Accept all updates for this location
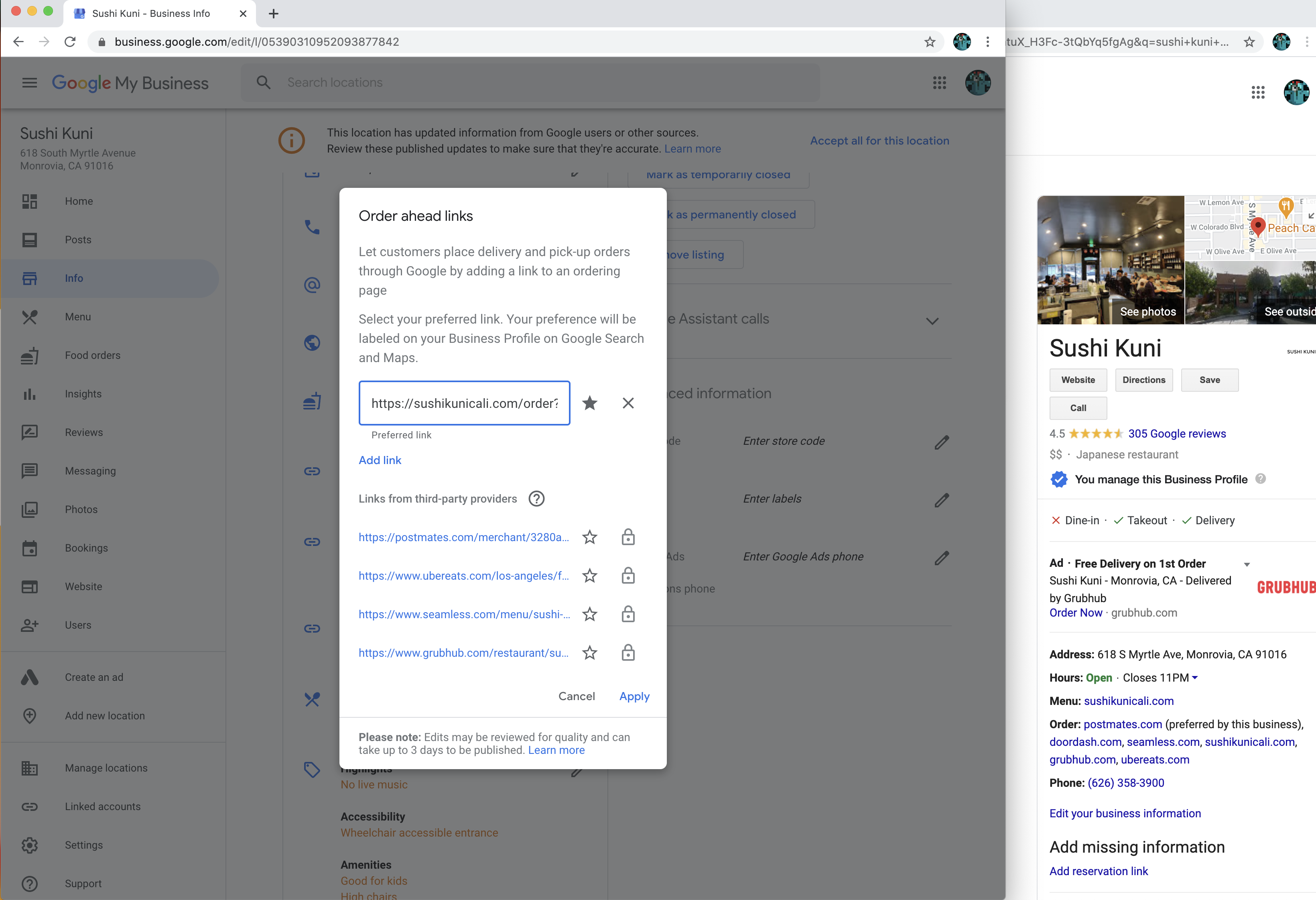The height and width of the screenshot is (900, 1316). [x=879, y=140]
